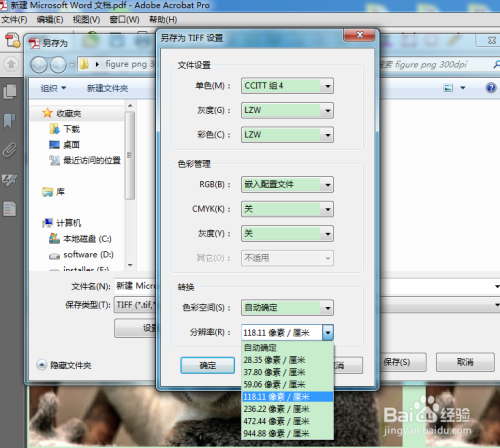Choose 944.88 像素/厘米 resolution

coord(287,434)
